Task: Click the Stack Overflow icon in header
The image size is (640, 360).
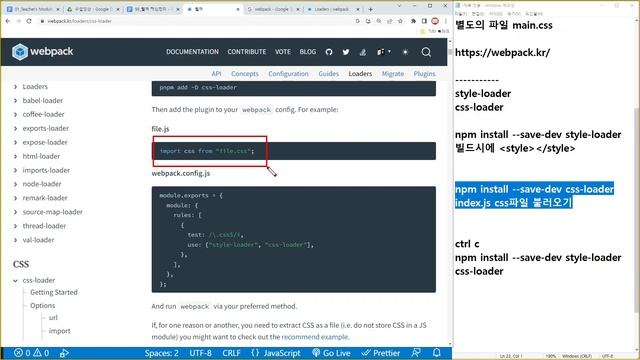Action: coord(362,52)
